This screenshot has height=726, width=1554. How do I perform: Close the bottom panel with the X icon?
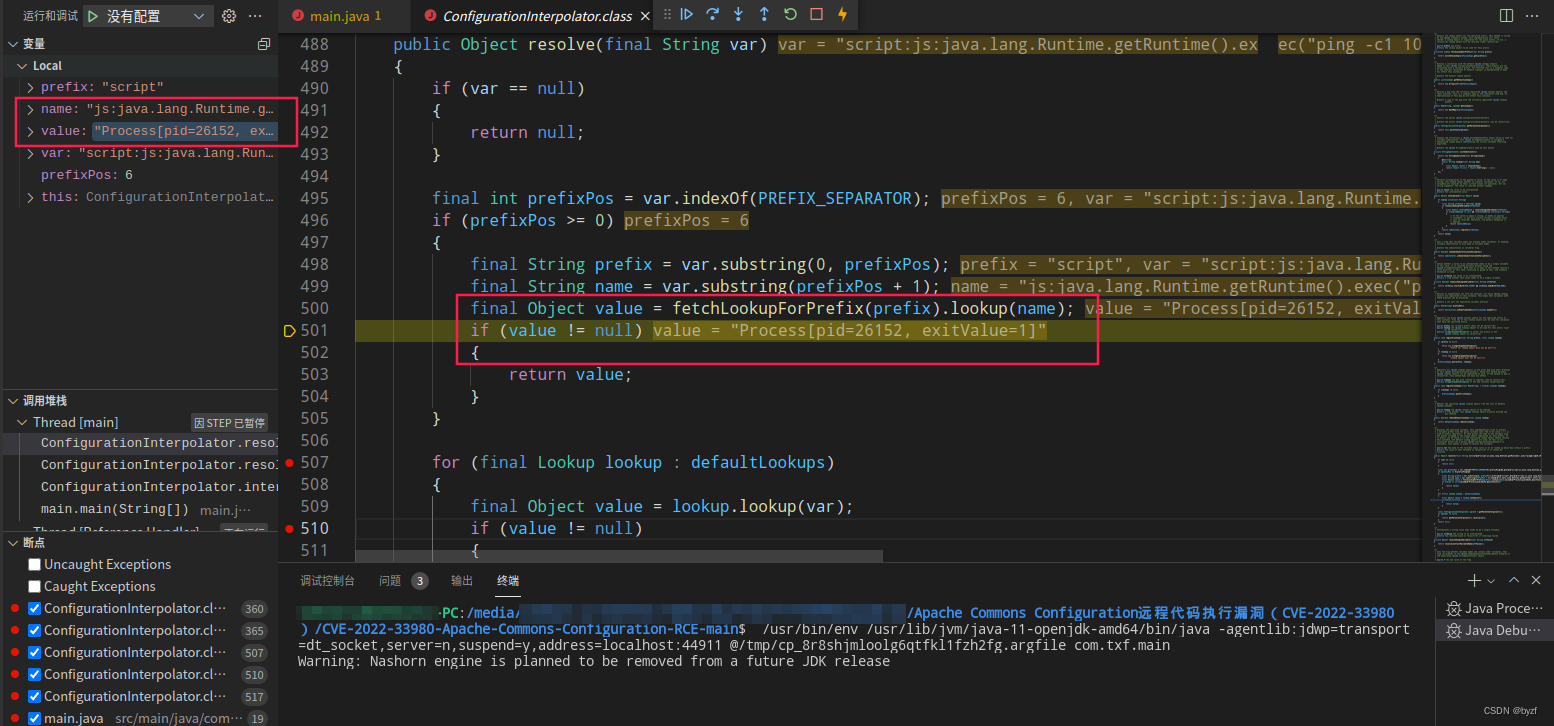1536,580
